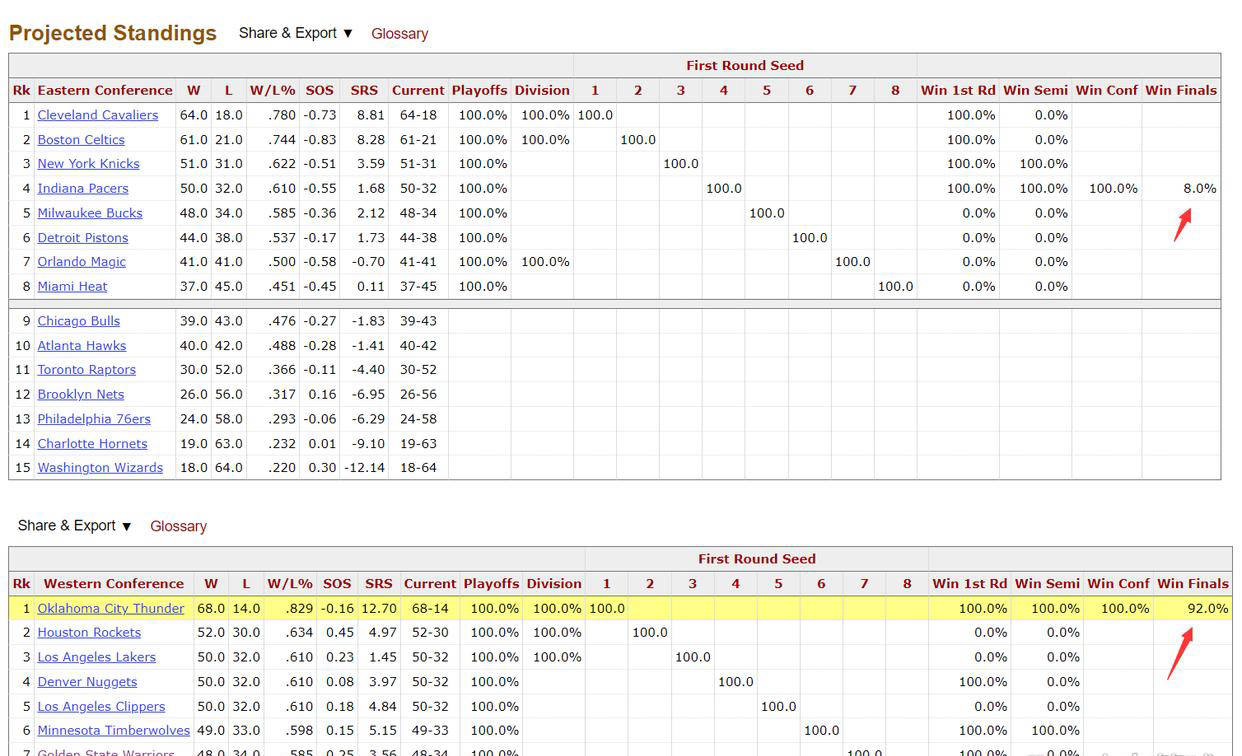This screenshot has height=756, width=1242.
Task: Click Win Semi header in Western table
Action: click(1047, 584)
